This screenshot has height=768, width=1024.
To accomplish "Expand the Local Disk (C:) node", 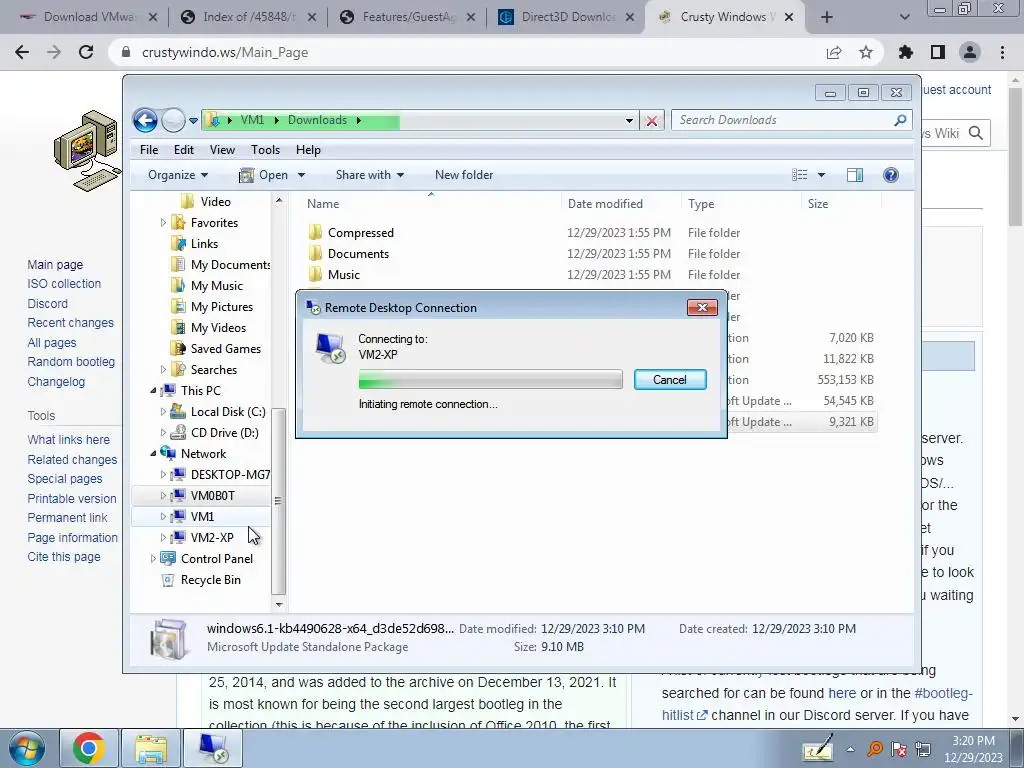I will (x=163, y=411).
